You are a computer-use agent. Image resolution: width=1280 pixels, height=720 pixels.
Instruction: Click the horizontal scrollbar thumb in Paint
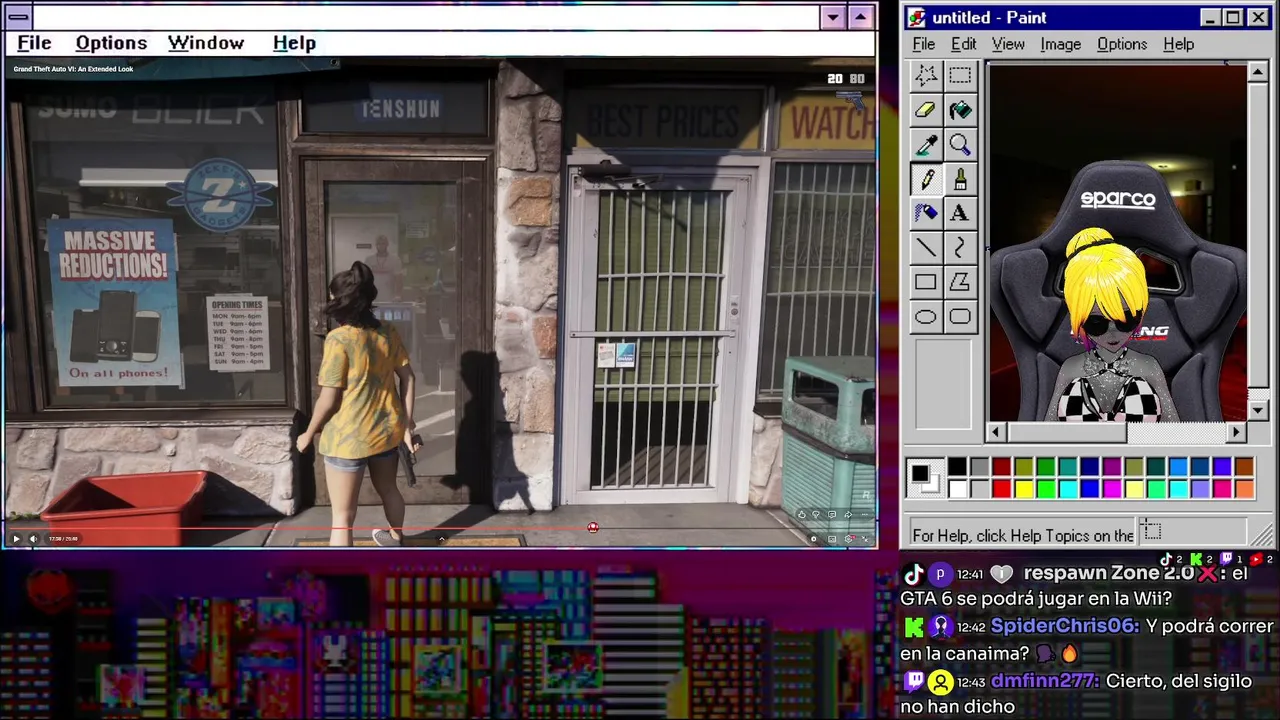tap(1066, 432)
